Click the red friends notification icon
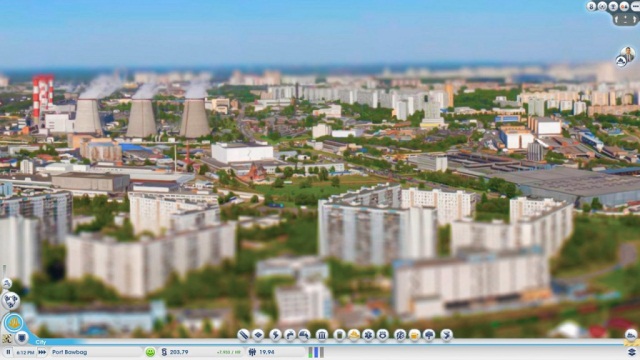 pos(624,6)
